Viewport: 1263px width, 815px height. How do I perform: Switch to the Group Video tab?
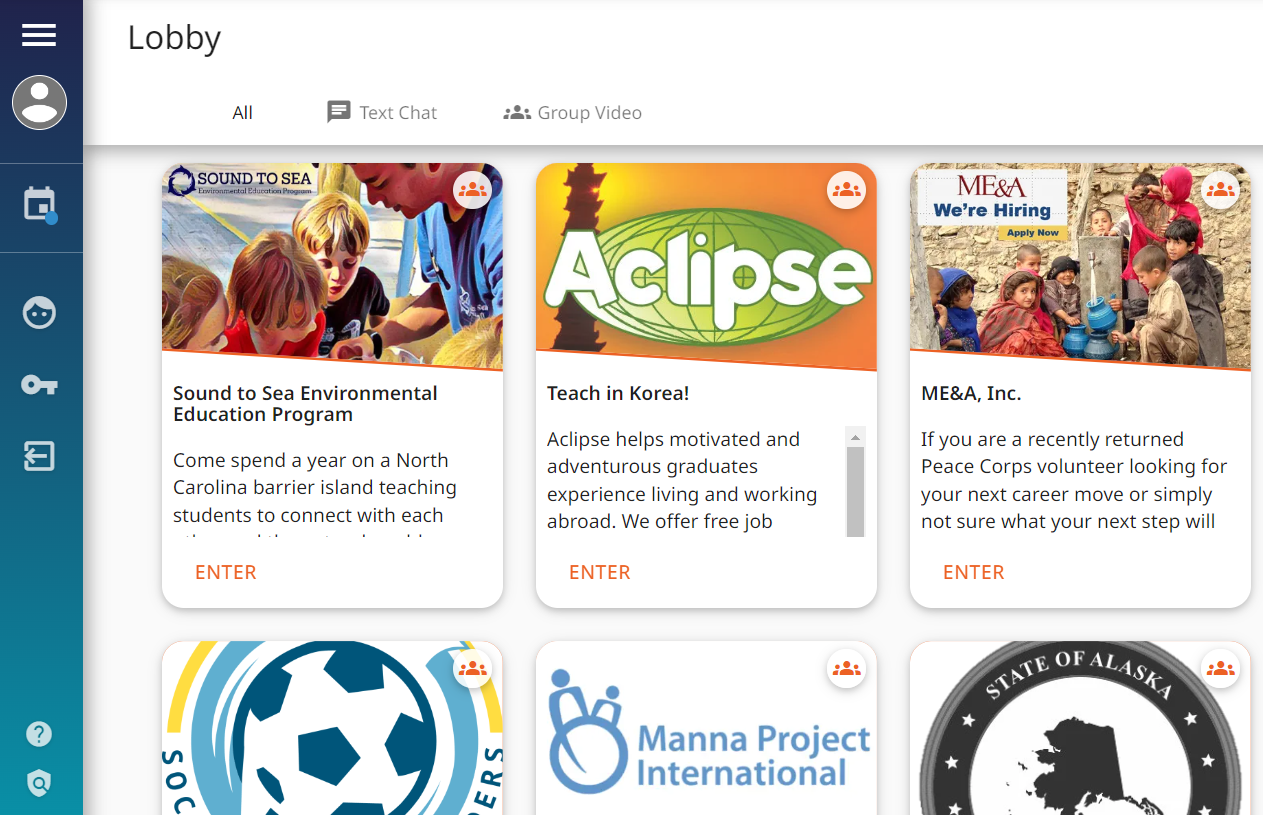pos(572,112)
